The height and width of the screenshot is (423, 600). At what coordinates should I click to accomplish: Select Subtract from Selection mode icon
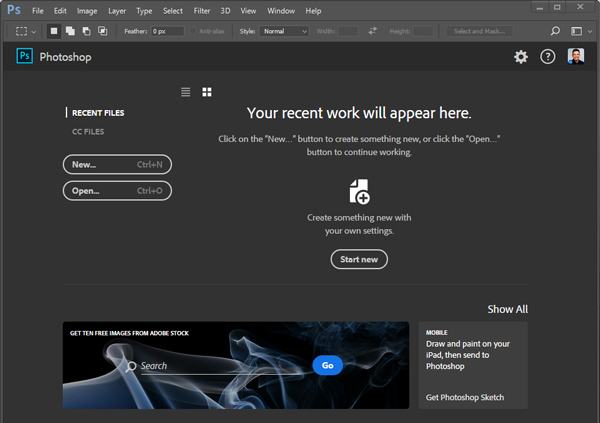tap(86, 31)
